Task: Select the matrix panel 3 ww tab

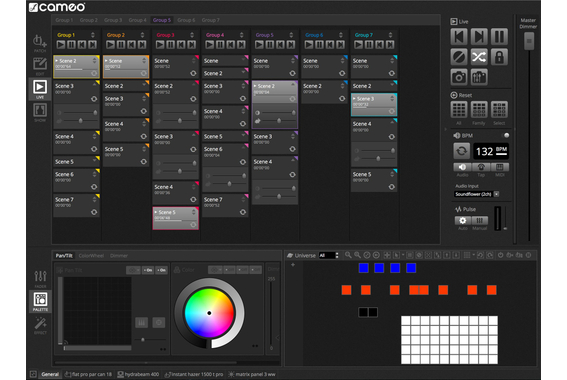Action: coord(252,374)
